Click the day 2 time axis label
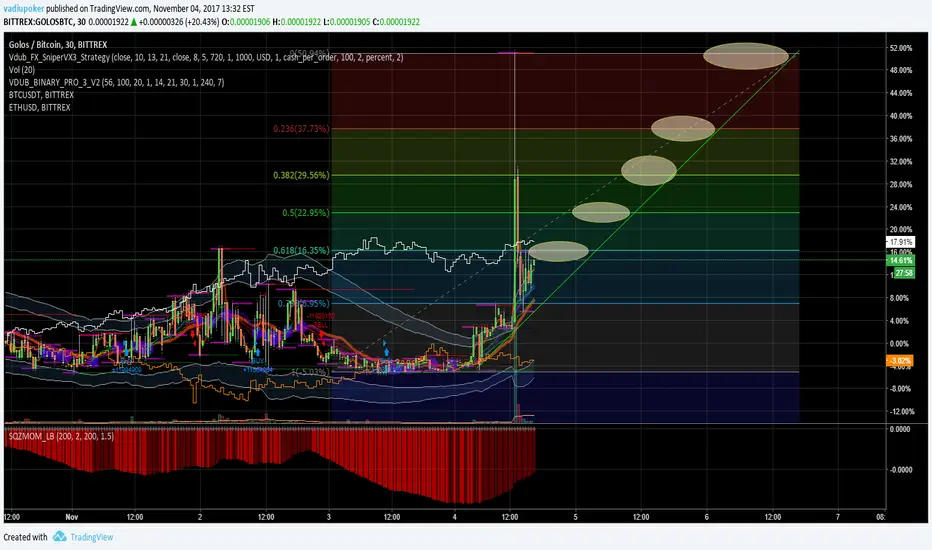932x550 pixels. 200,517
